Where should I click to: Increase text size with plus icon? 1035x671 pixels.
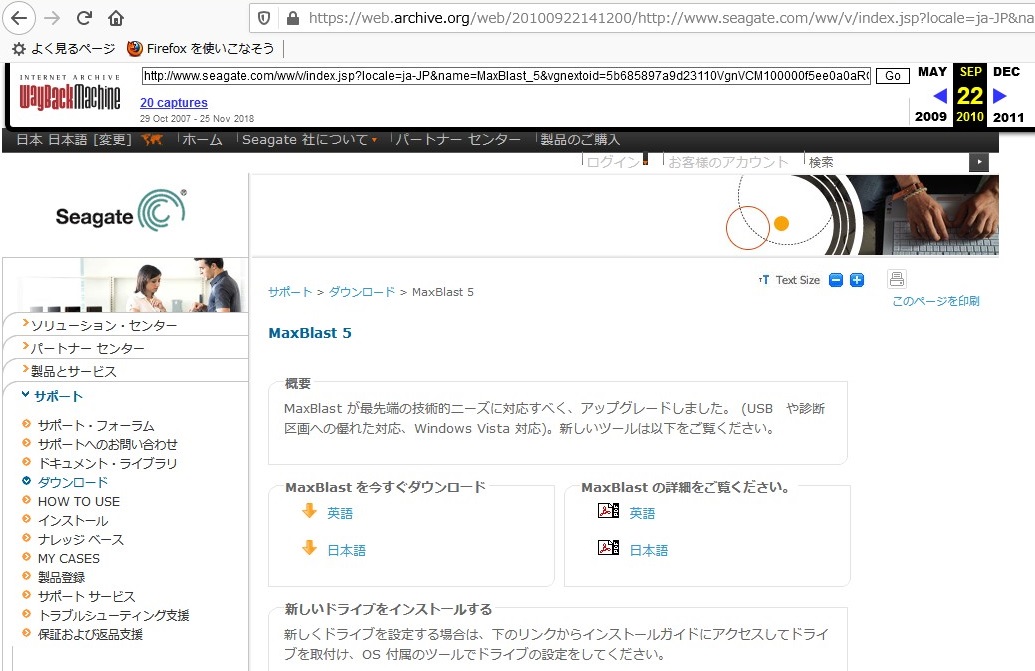857,280
